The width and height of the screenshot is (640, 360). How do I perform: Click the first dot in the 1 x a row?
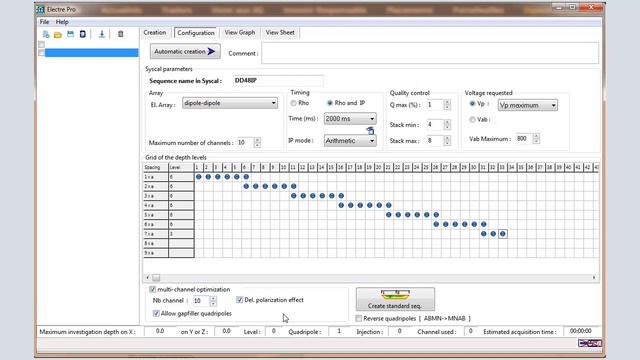[199, 177]
